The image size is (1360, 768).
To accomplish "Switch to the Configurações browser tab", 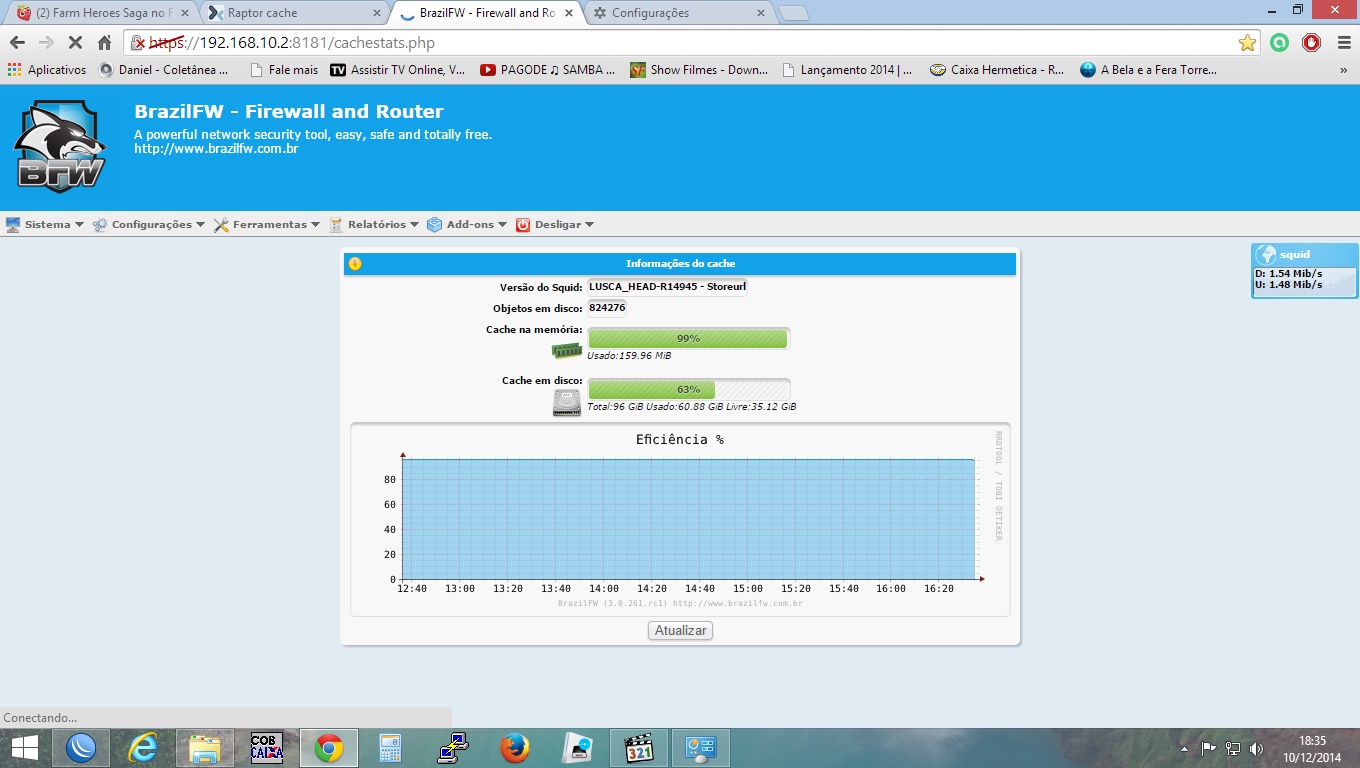I will pyautogui.click(x=678, y=13).
